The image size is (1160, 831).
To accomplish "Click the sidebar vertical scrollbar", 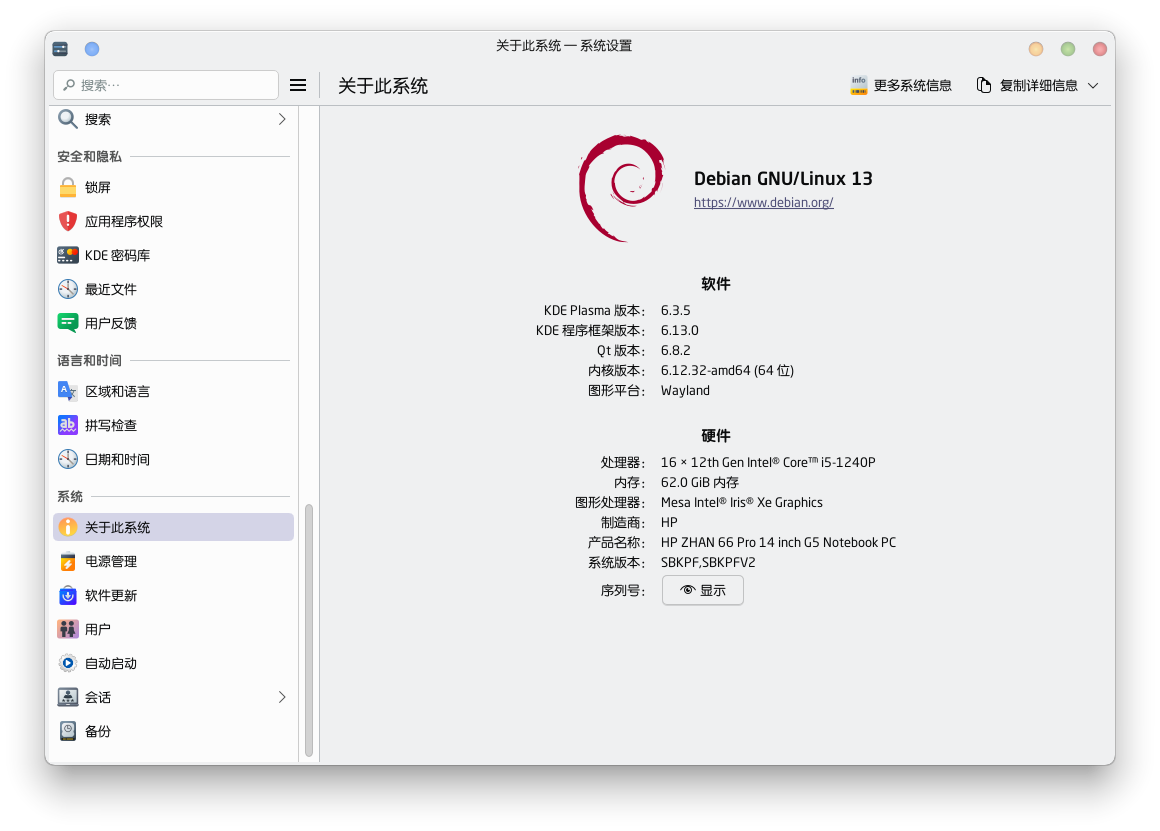I will (x=308, y=630).
